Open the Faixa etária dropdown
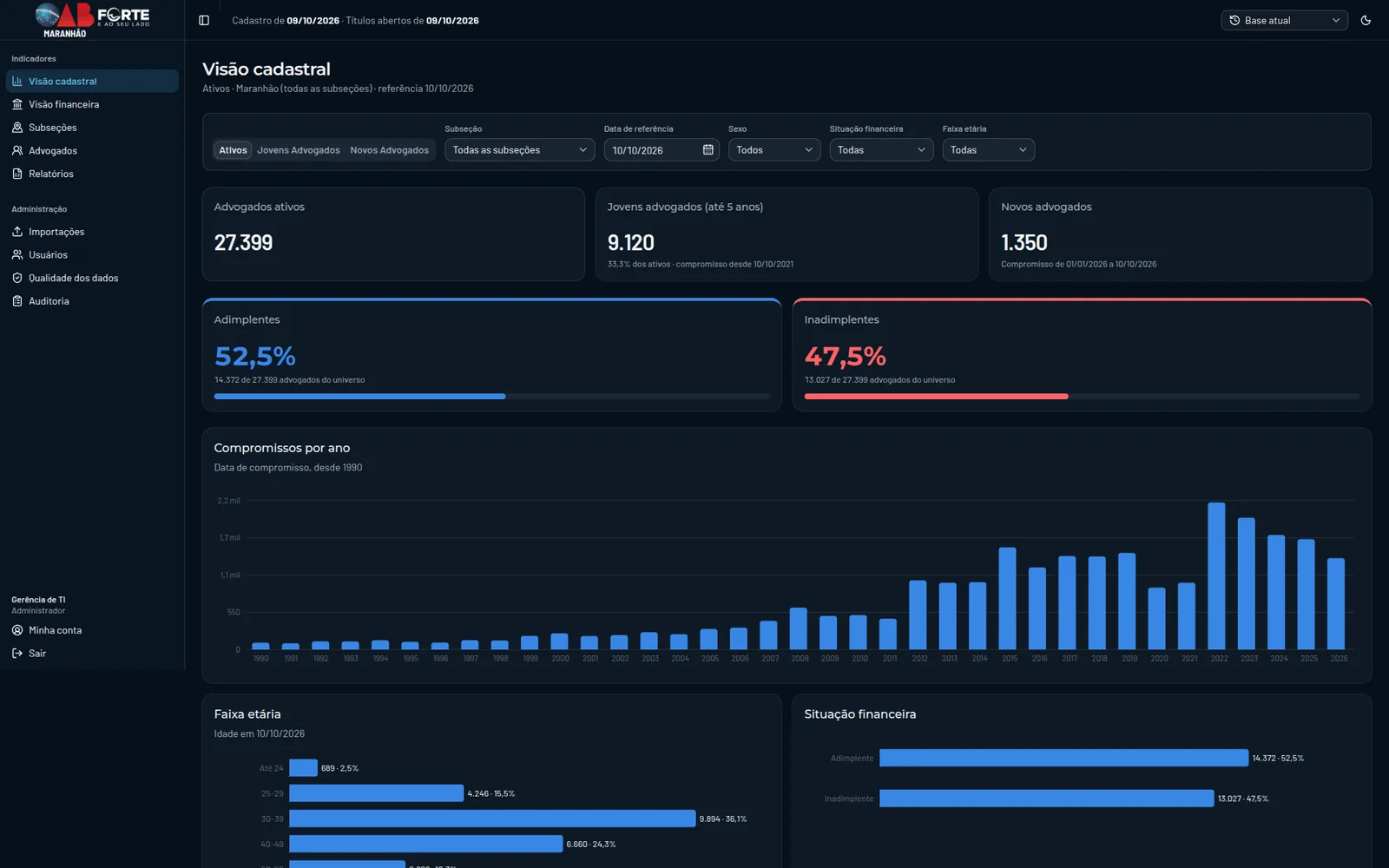1389x868 pixels. point(988,150)
